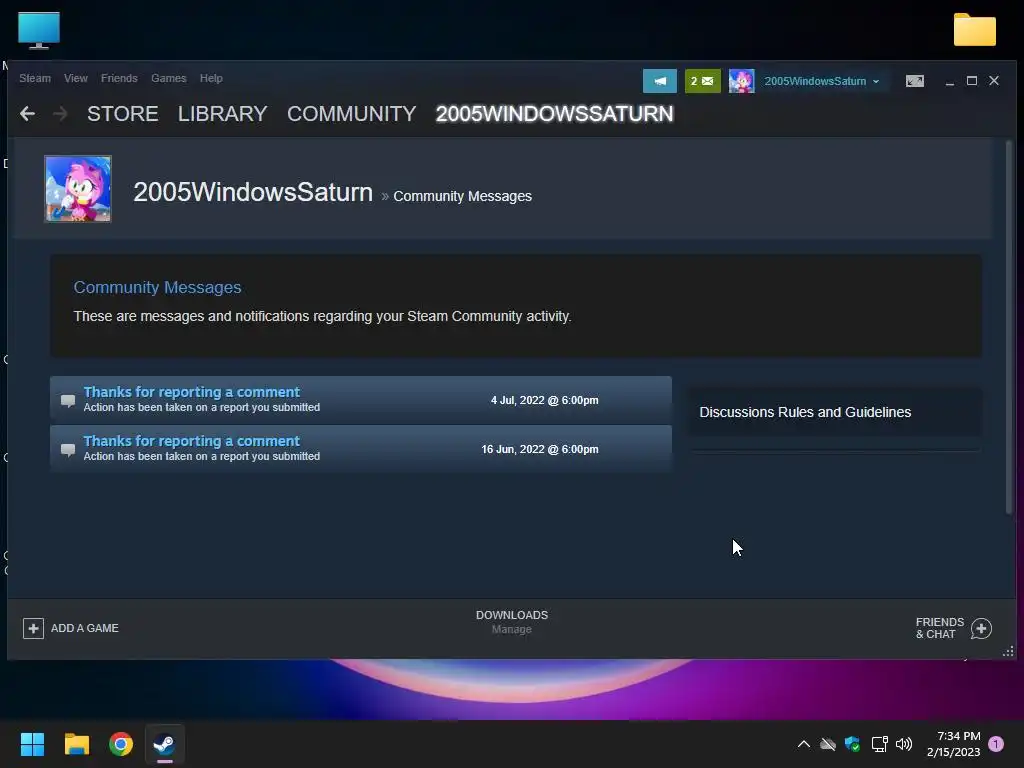Go back with the left arrow
1024x768 pixels.
click(27, 114)
